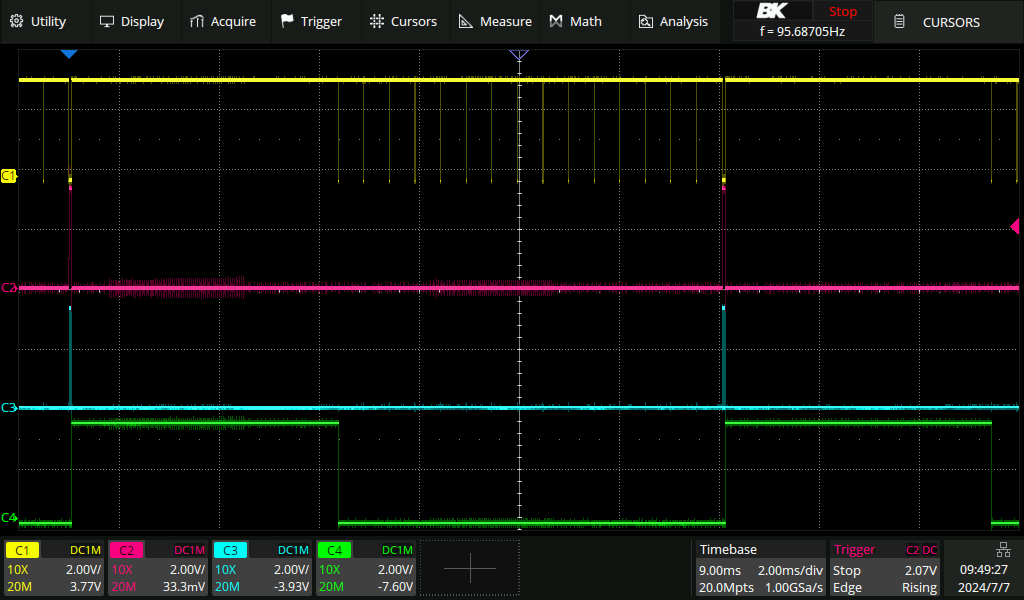Toggle the C2 channel label box
The width and height of the screenshot is (1024, 600).
tap(126, 550)
